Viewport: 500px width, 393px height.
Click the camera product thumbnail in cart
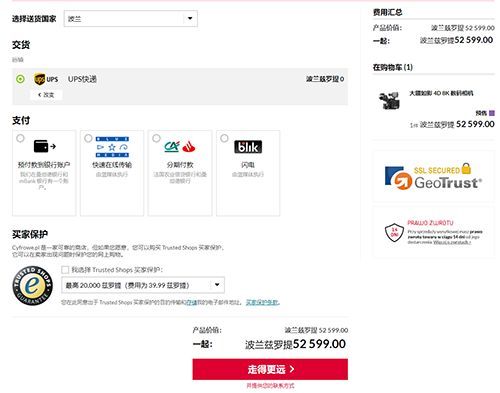click(389, 100)
